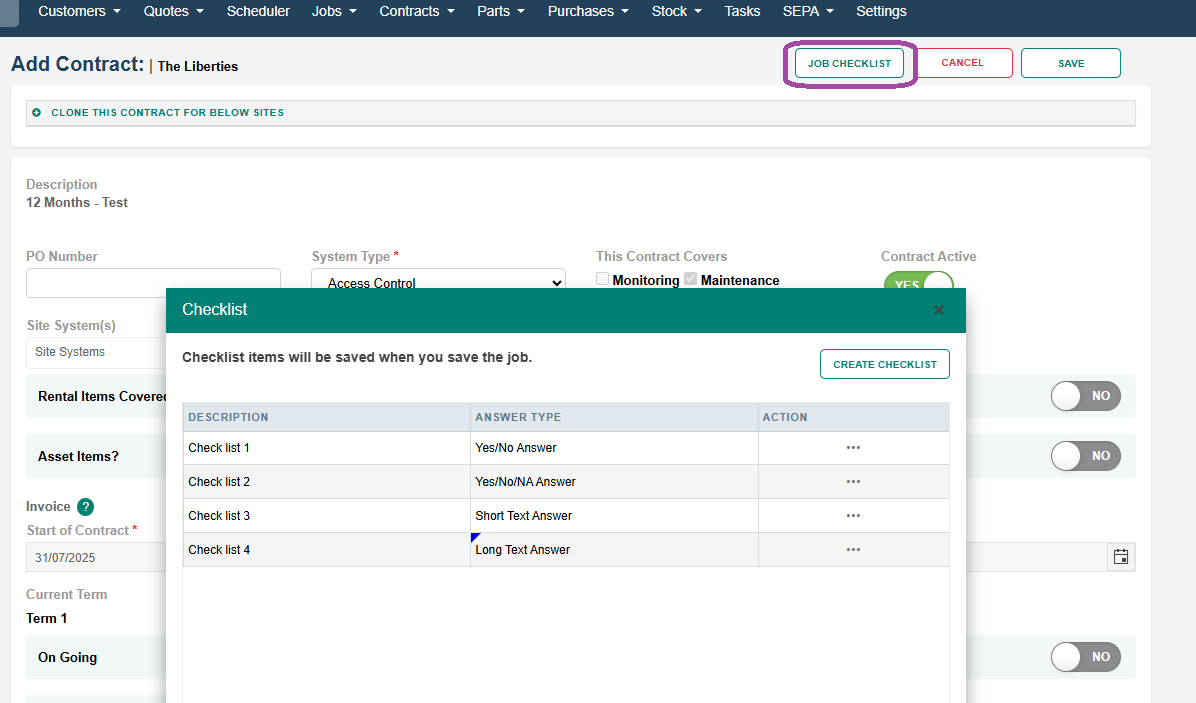This screenshot has width=1196, height=703.
Task: Tick the Monitoring checkbox
Action: [x=603, y=279]
